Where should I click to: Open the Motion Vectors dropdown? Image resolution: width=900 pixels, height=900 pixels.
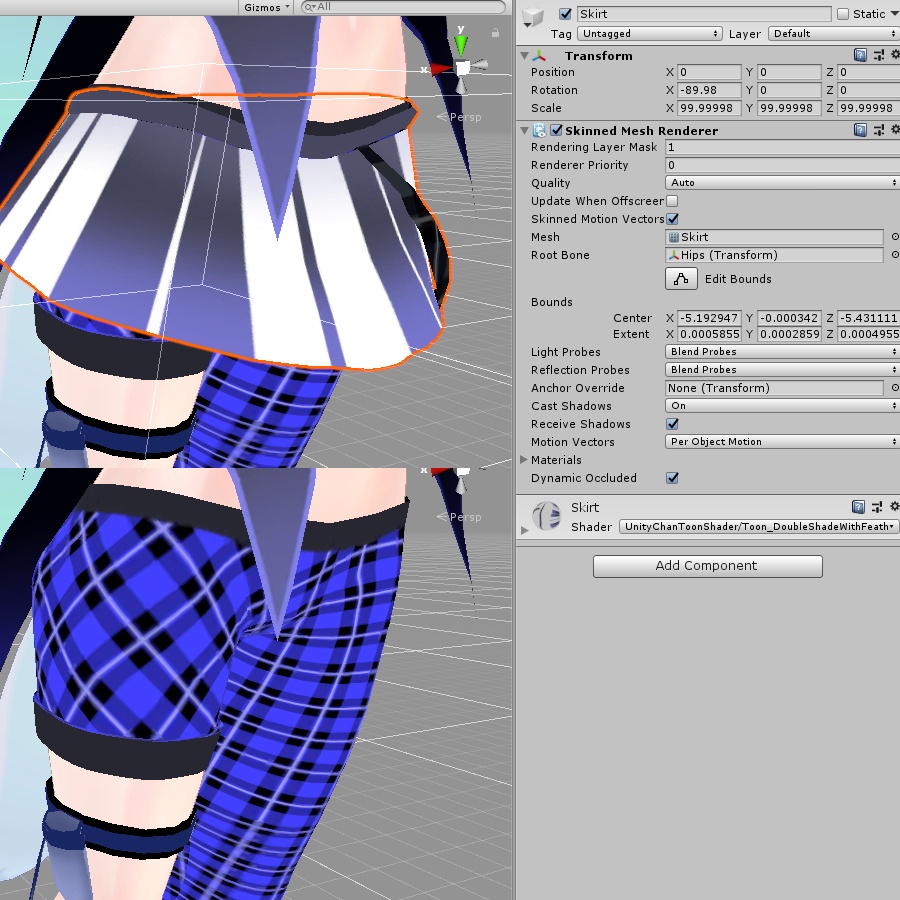coord(781,442)
